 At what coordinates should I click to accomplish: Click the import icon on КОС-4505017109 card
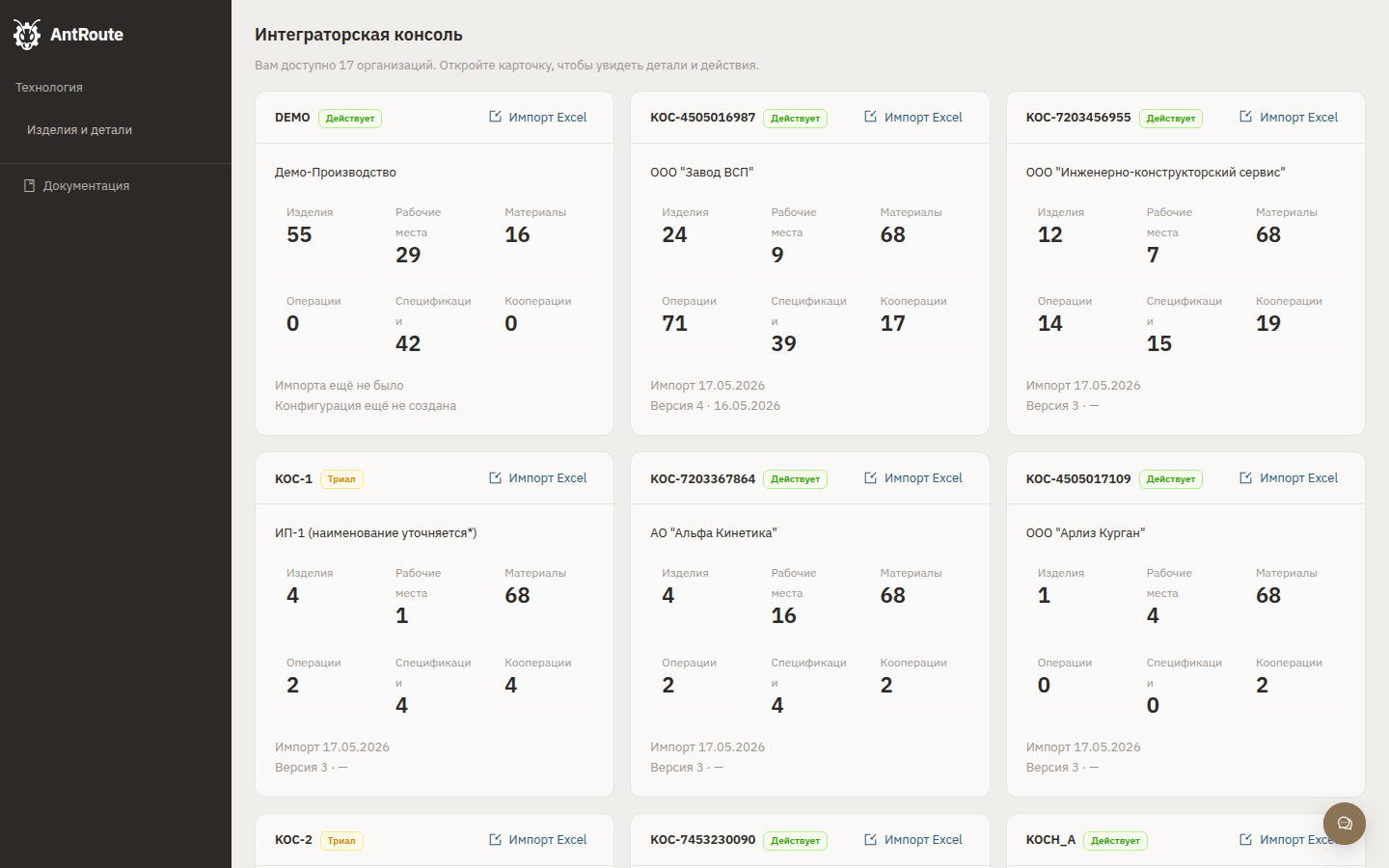(1245, 477)
